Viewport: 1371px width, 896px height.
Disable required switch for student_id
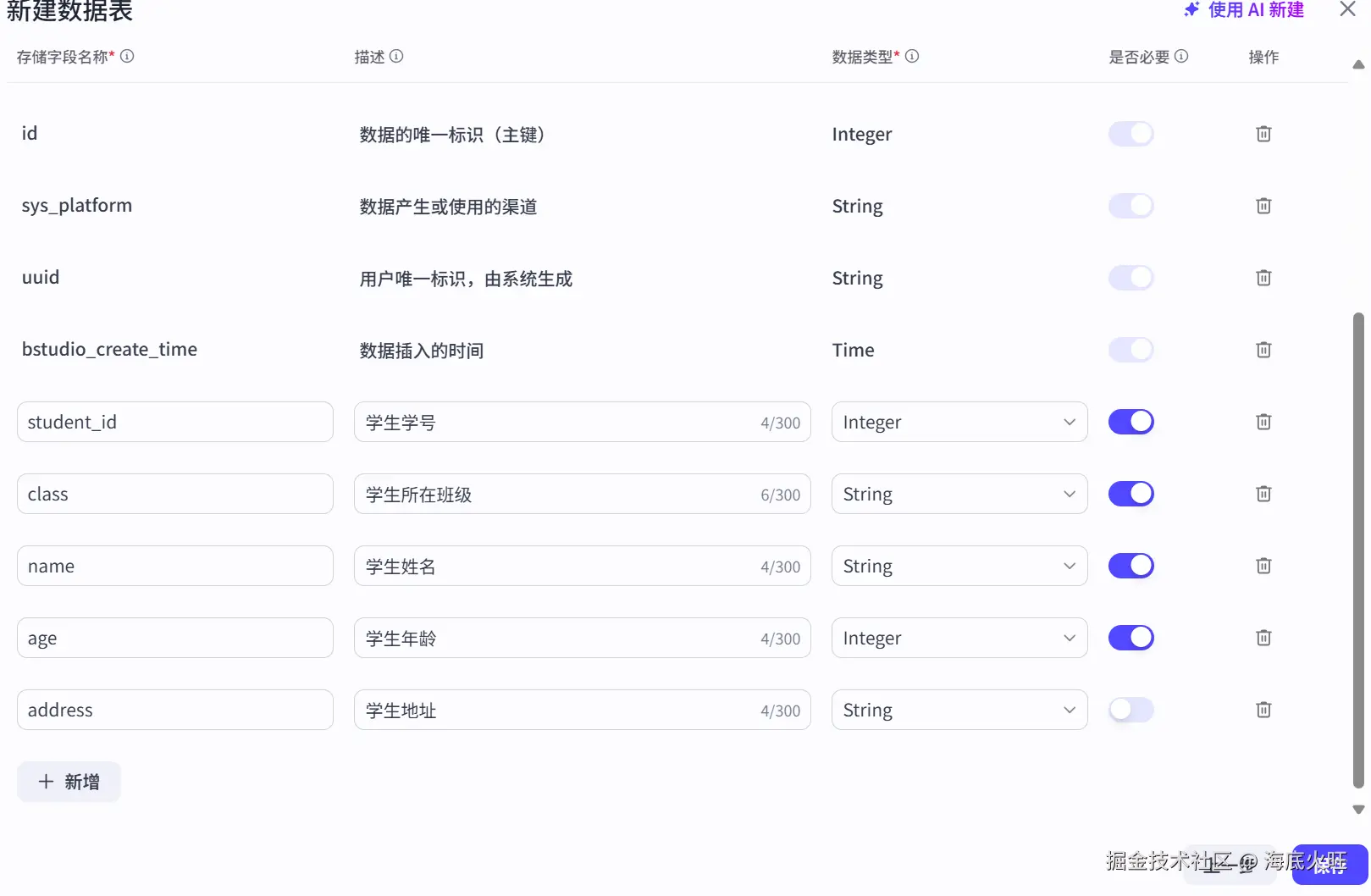(1131, 422)
